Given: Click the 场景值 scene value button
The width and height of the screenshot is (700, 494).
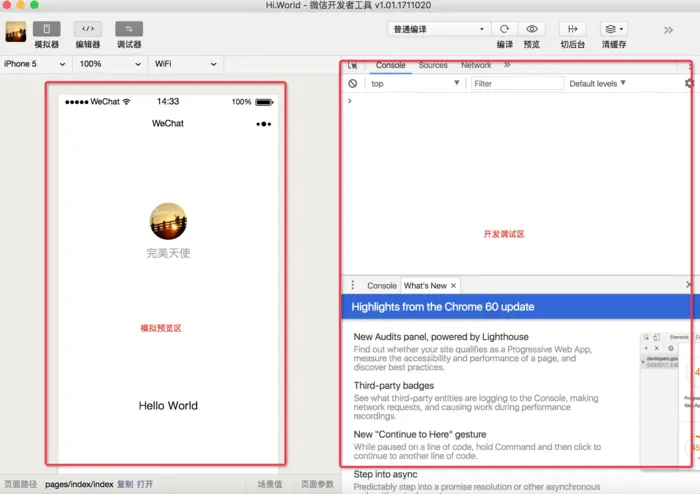Looking at the screenshot, I should click(x=270, y=484).
